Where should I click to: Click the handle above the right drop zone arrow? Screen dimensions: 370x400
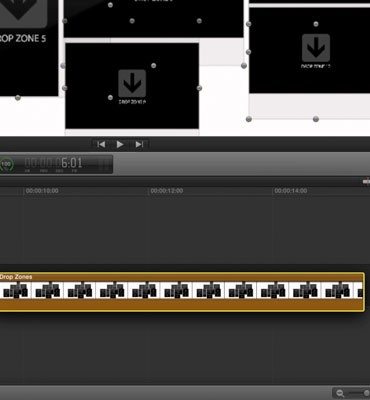316,24
